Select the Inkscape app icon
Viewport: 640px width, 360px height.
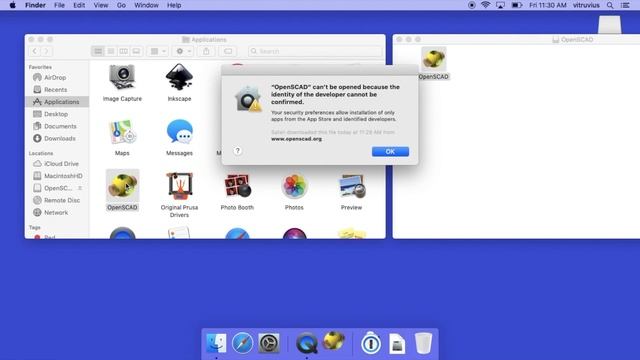(179, 77)
